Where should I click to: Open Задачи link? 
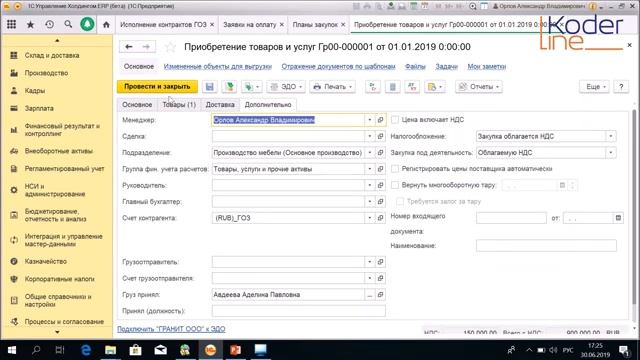click(447, 67)
